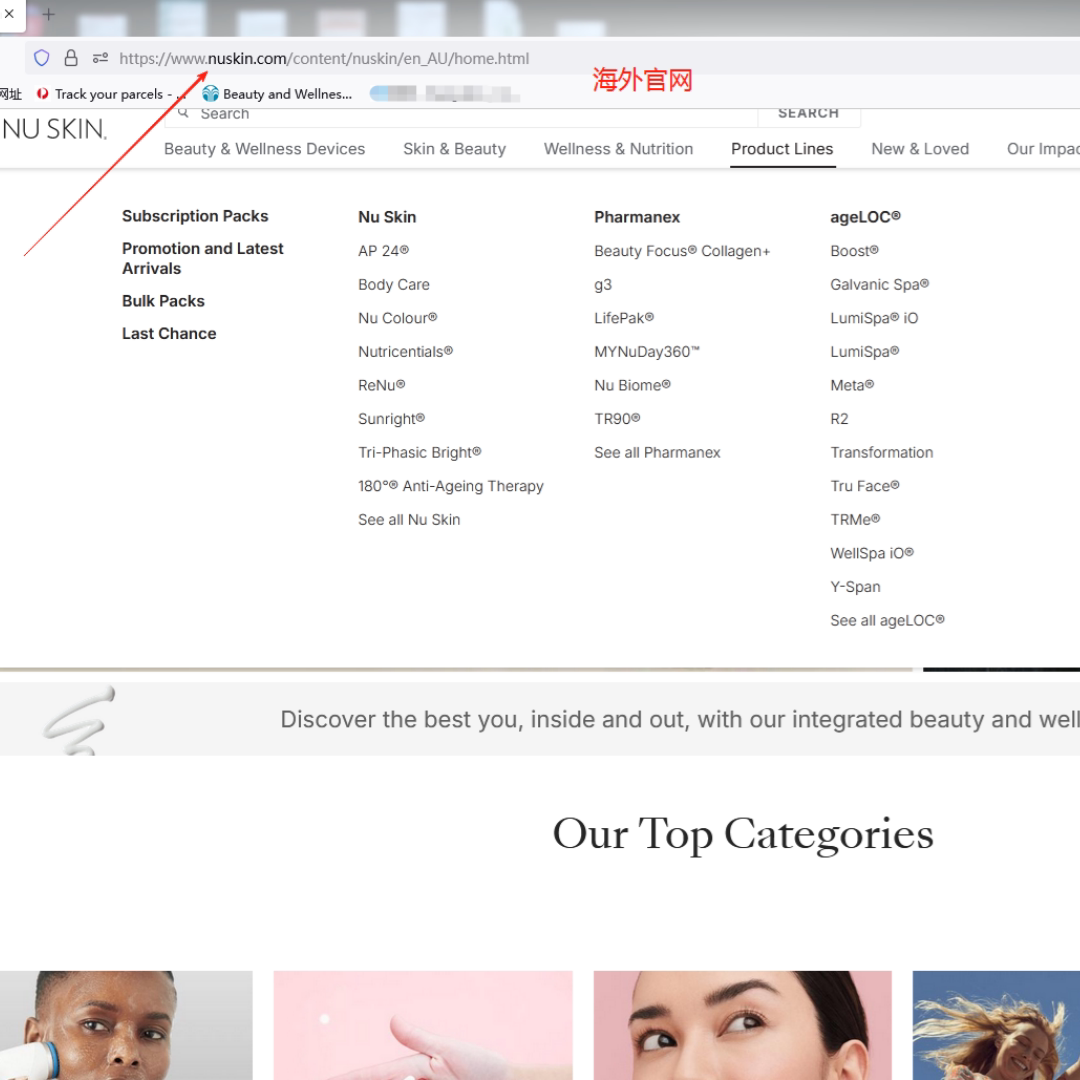Open R2 product link
Screen dimensions: 1080x1080
[x=839, y=419]
